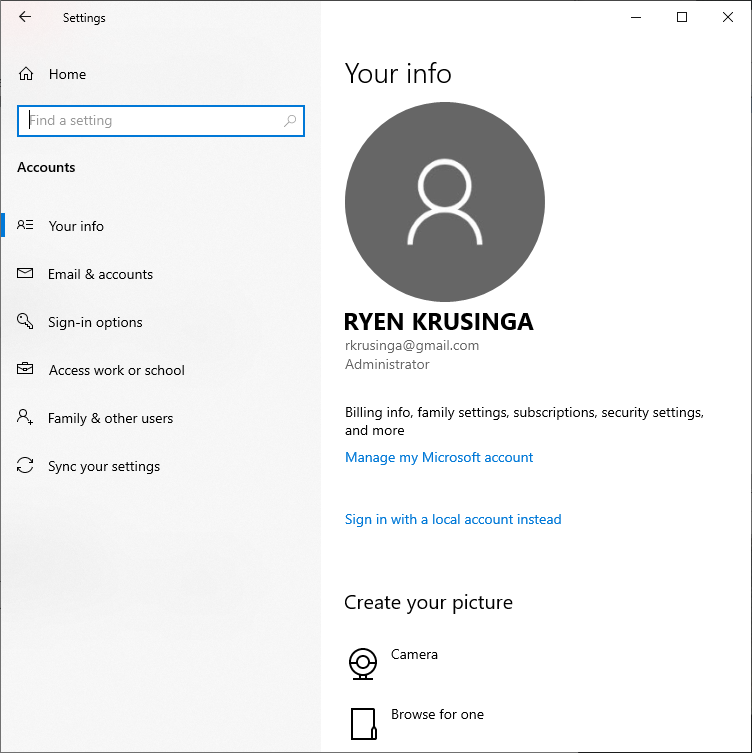752x753 pixels.
Task: Choose Browse for one option
Action: pos(437,715)
